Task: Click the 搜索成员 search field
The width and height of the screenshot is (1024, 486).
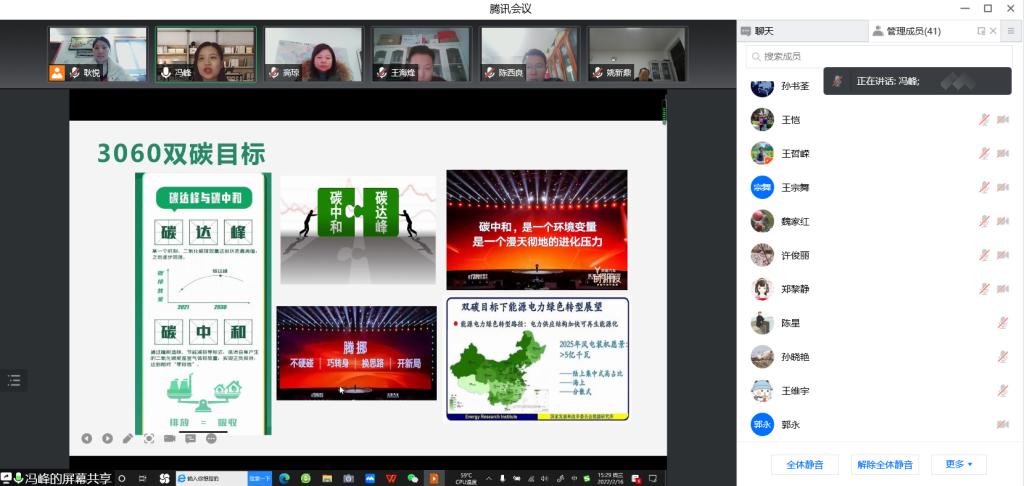Action: 878,57
